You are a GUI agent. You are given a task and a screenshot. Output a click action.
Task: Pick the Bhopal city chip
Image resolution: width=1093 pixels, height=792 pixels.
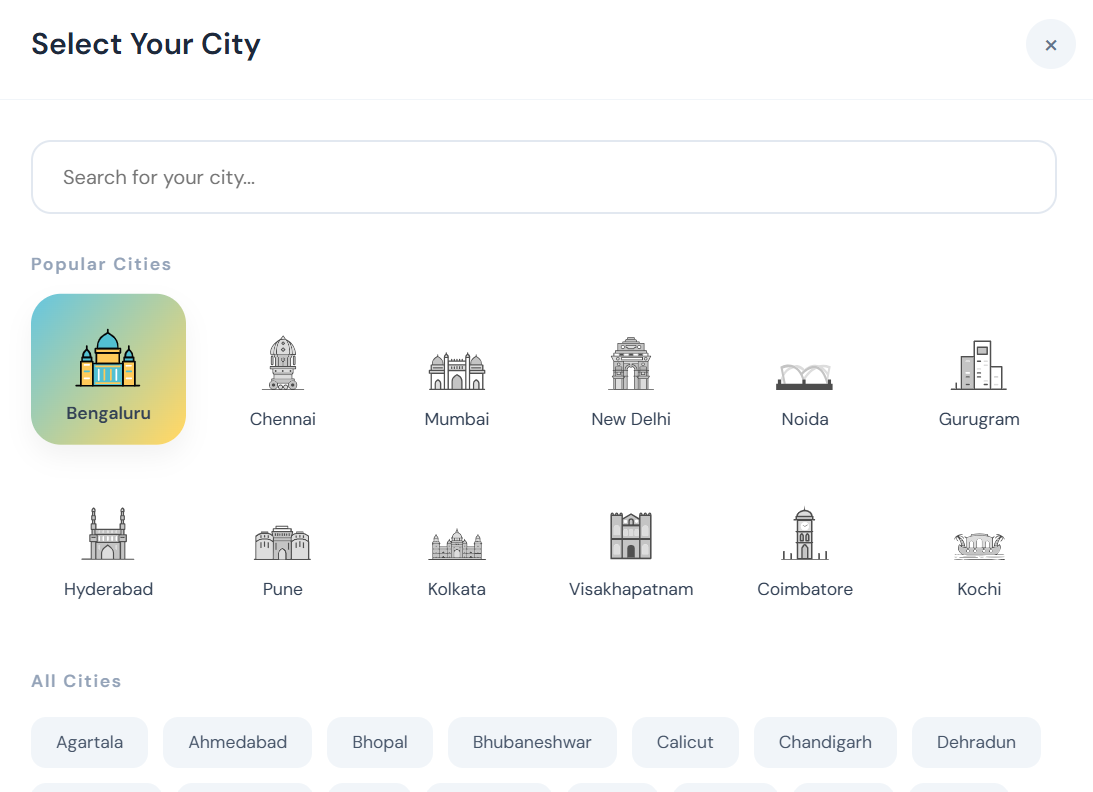tap(380, 742)
